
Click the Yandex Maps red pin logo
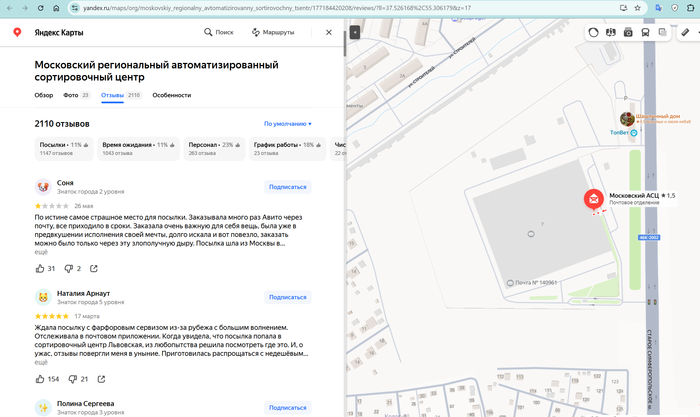point(17,32)
